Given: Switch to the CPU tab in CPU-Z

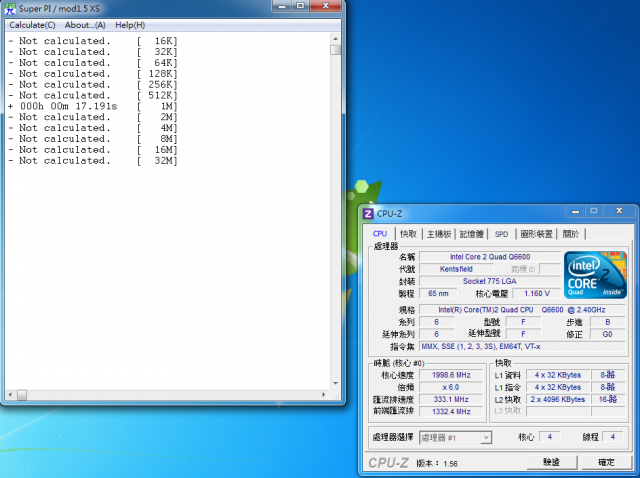Looking at the screenshot, I should coord(380,234).
